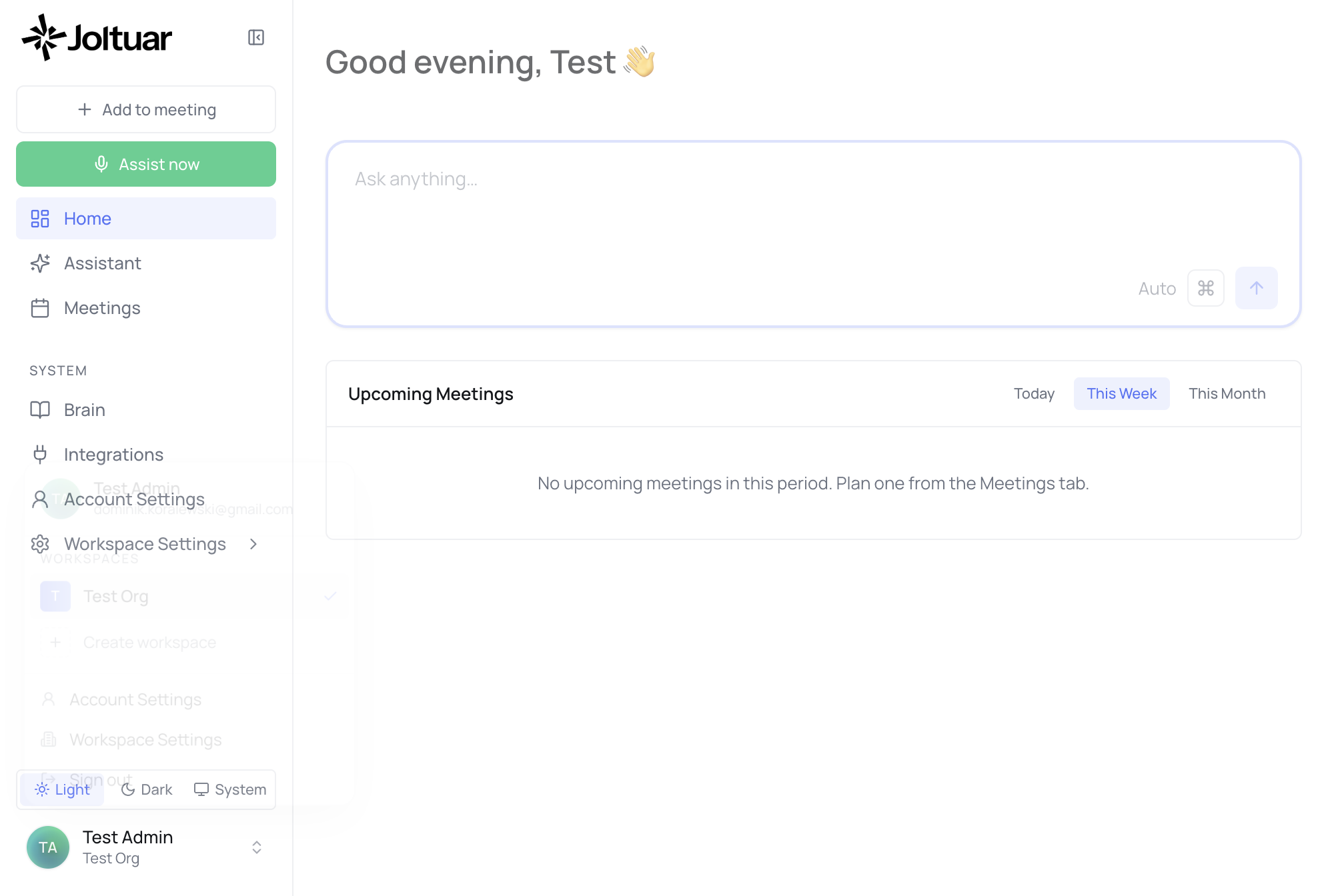Collapse the sidebar panel icon
1334x896 pixels.
click(x=256, y=37)
